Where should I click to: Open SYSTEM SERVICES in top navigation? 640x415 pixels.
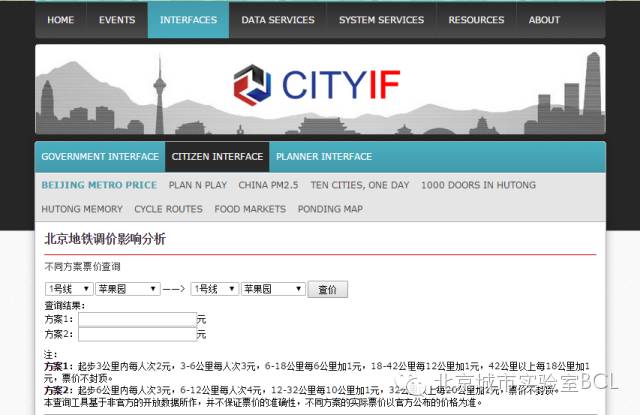[x=381, y=20]
